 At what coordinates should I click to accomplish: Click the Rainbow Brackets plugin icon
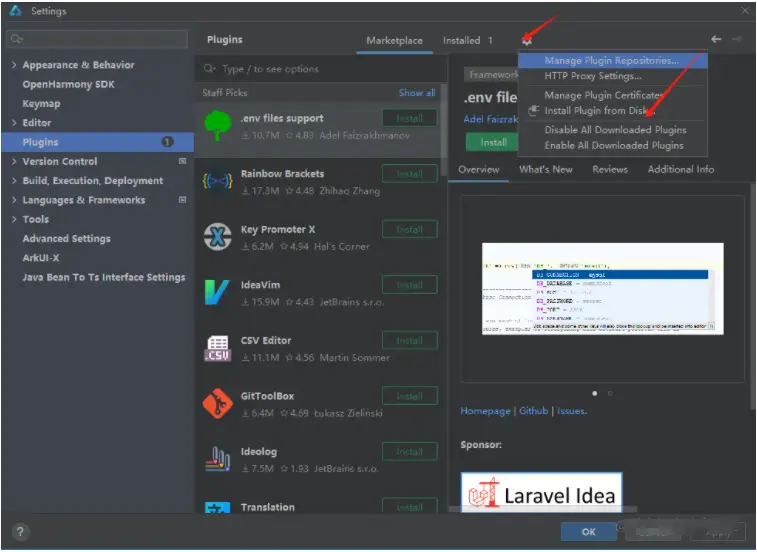(217, 182)
